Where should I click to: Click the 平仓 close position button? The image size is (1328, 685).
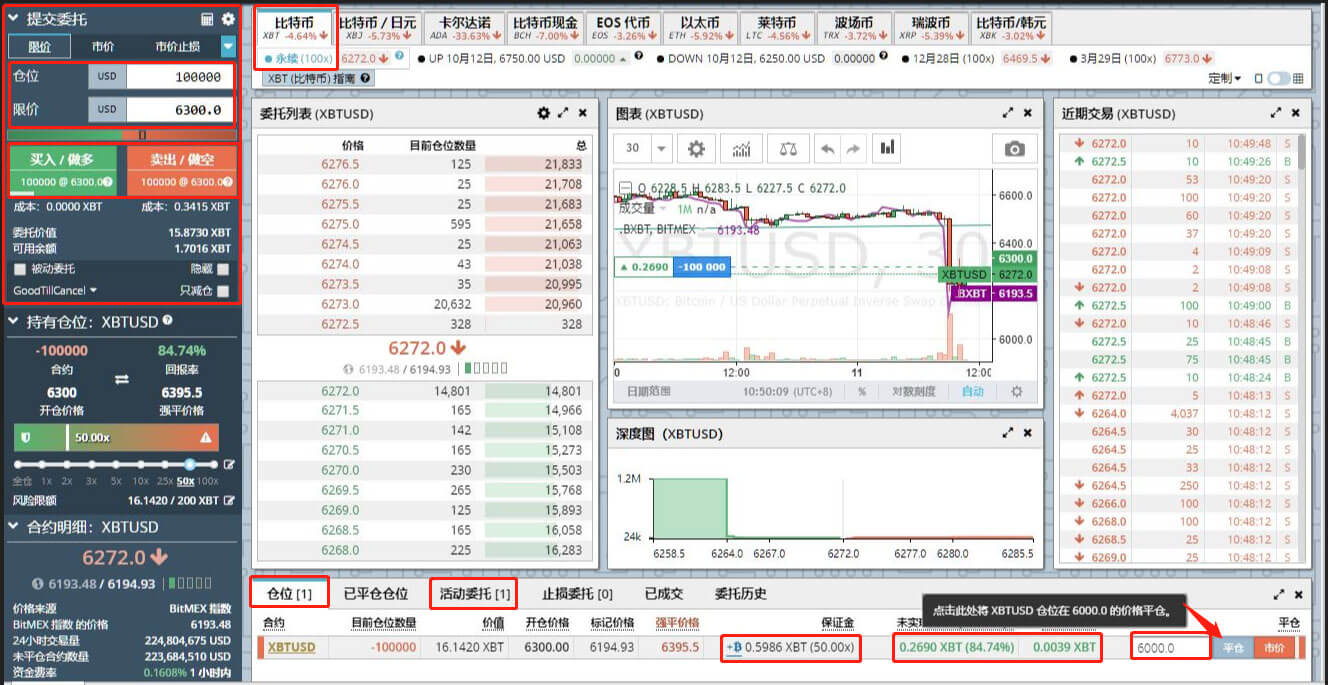pyautogui.click(x=1233, y=648)
